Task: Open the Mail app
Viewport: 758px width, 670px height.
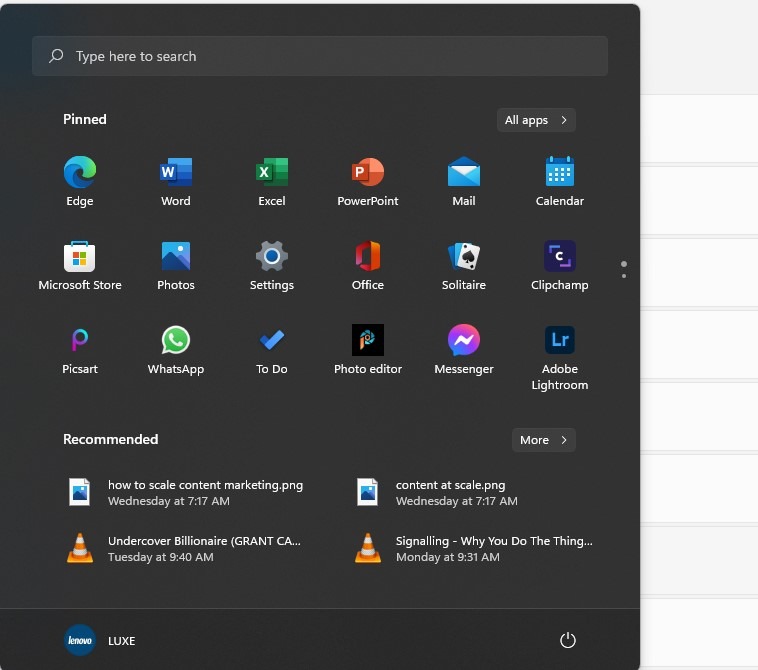Action: point(464,181)
